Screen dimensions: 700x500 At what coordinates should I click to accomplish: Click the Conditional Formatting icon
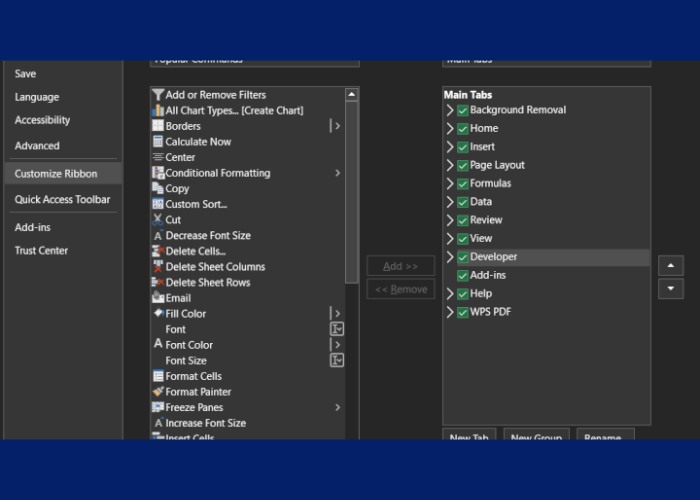(158, 173)
